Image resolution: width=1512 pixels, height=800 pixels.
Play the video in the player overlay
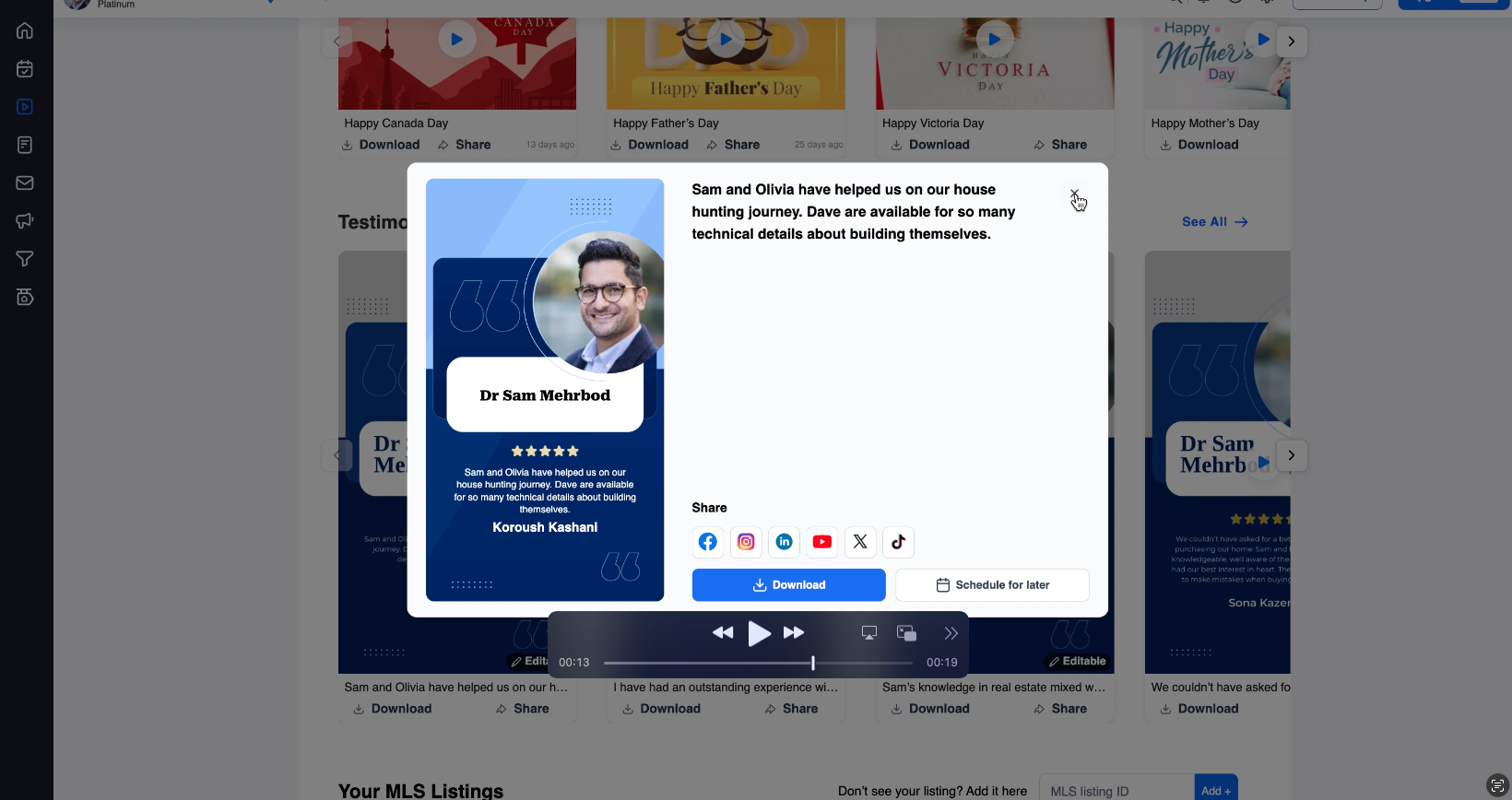(x=759, y=633)
